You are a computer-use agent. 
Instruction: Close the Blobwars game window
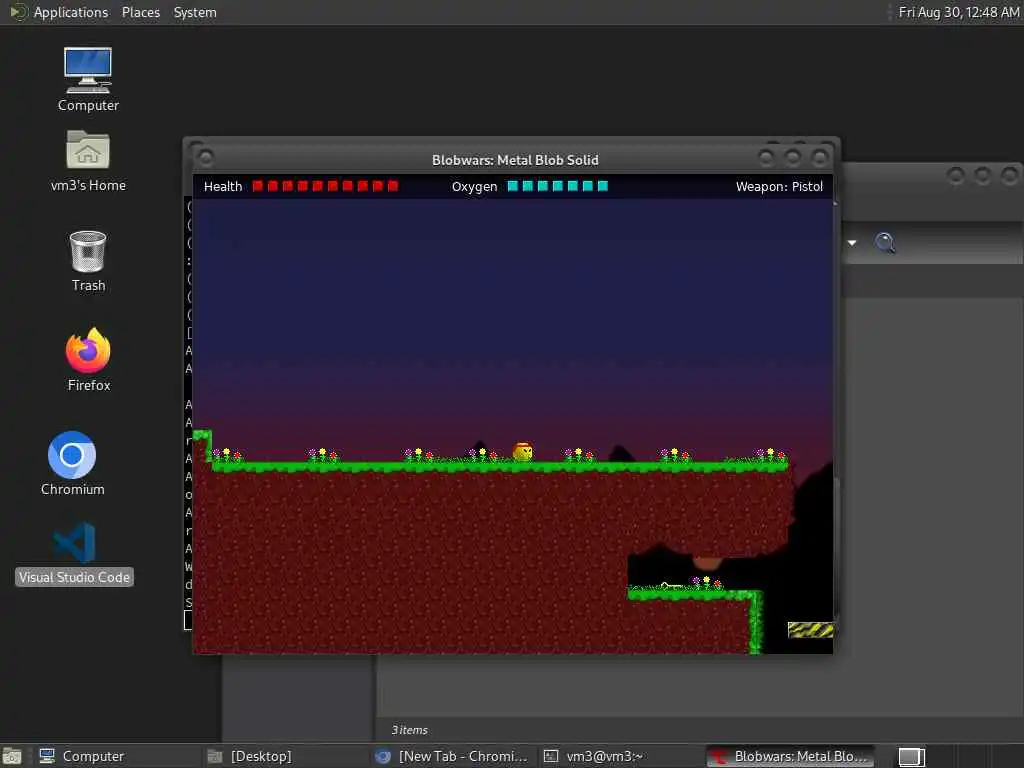point(819,157)
